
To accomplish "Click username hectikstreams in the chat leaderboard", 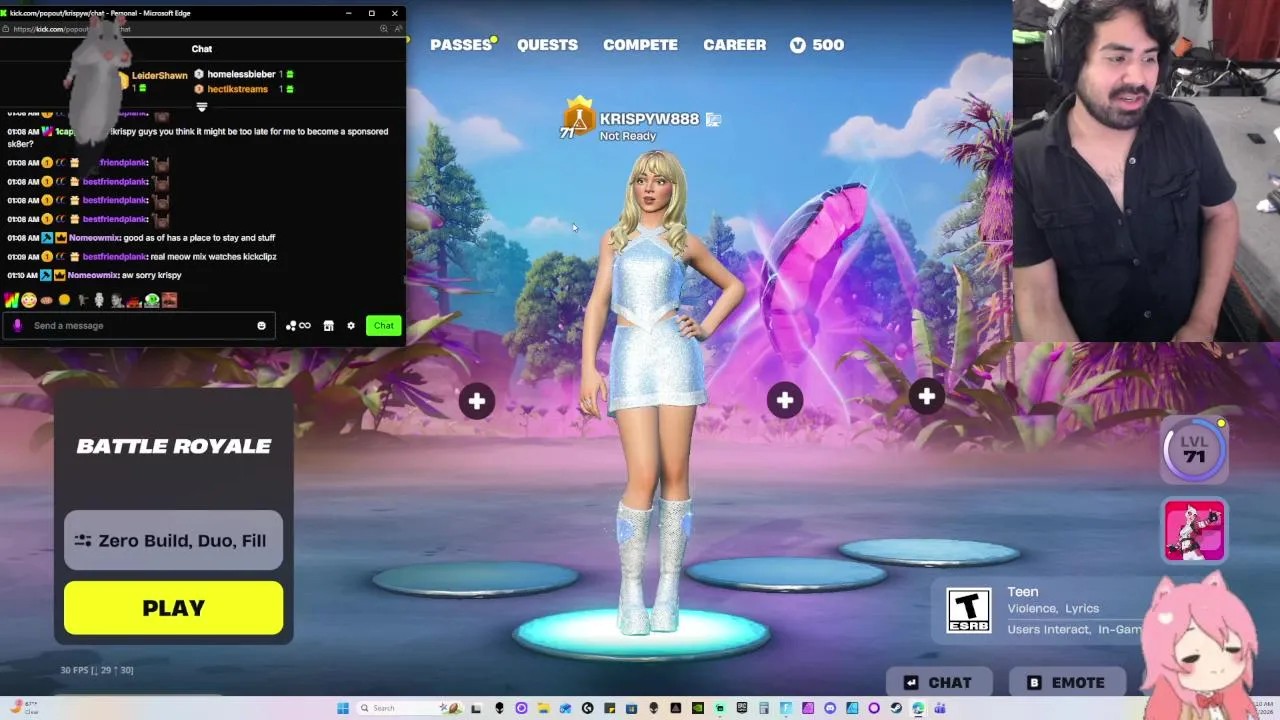I will [238, 89].
